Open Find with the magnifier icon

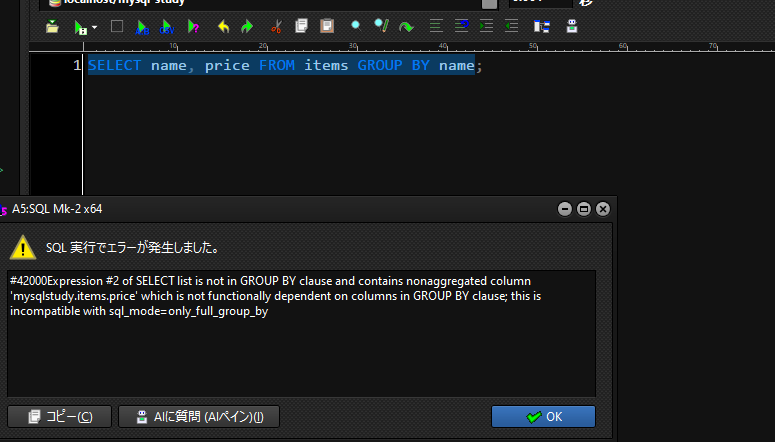coord(355,26)
